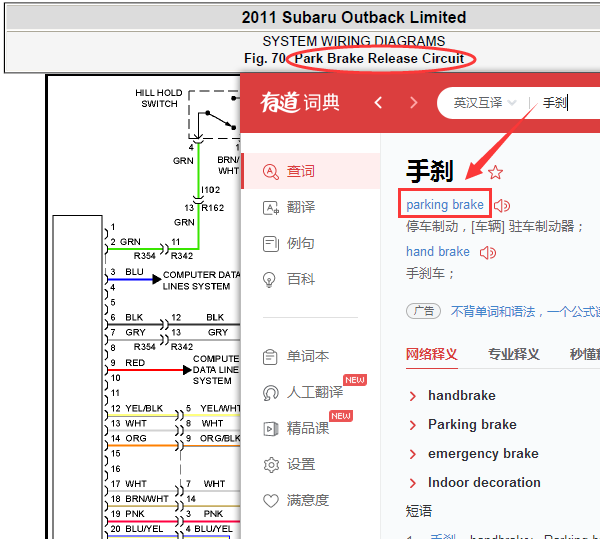Click the 例句 document icon
This screenshot has height=539, width=600.
(271, 244)
